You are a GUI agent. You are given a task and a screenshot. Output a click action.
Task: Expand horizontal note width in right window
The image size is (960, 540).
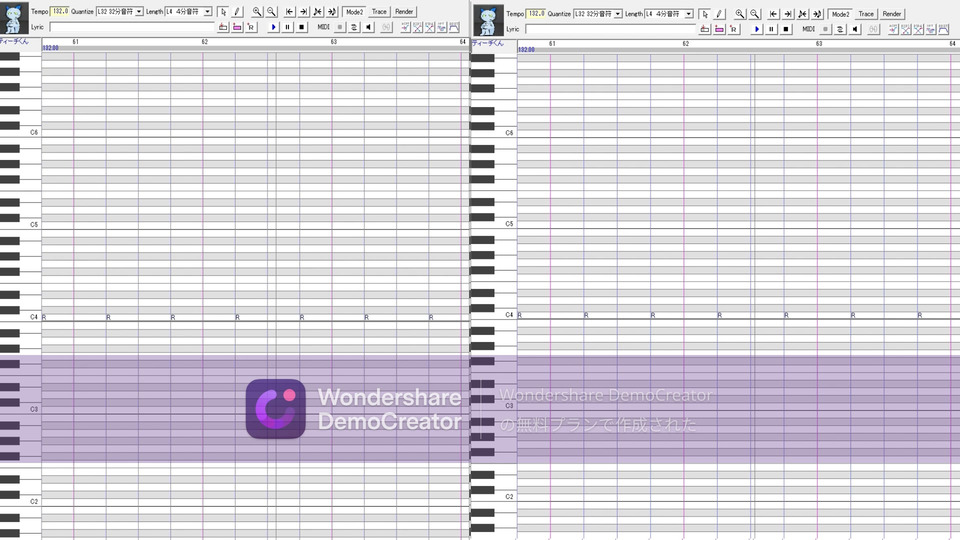(x=817, y=13)
